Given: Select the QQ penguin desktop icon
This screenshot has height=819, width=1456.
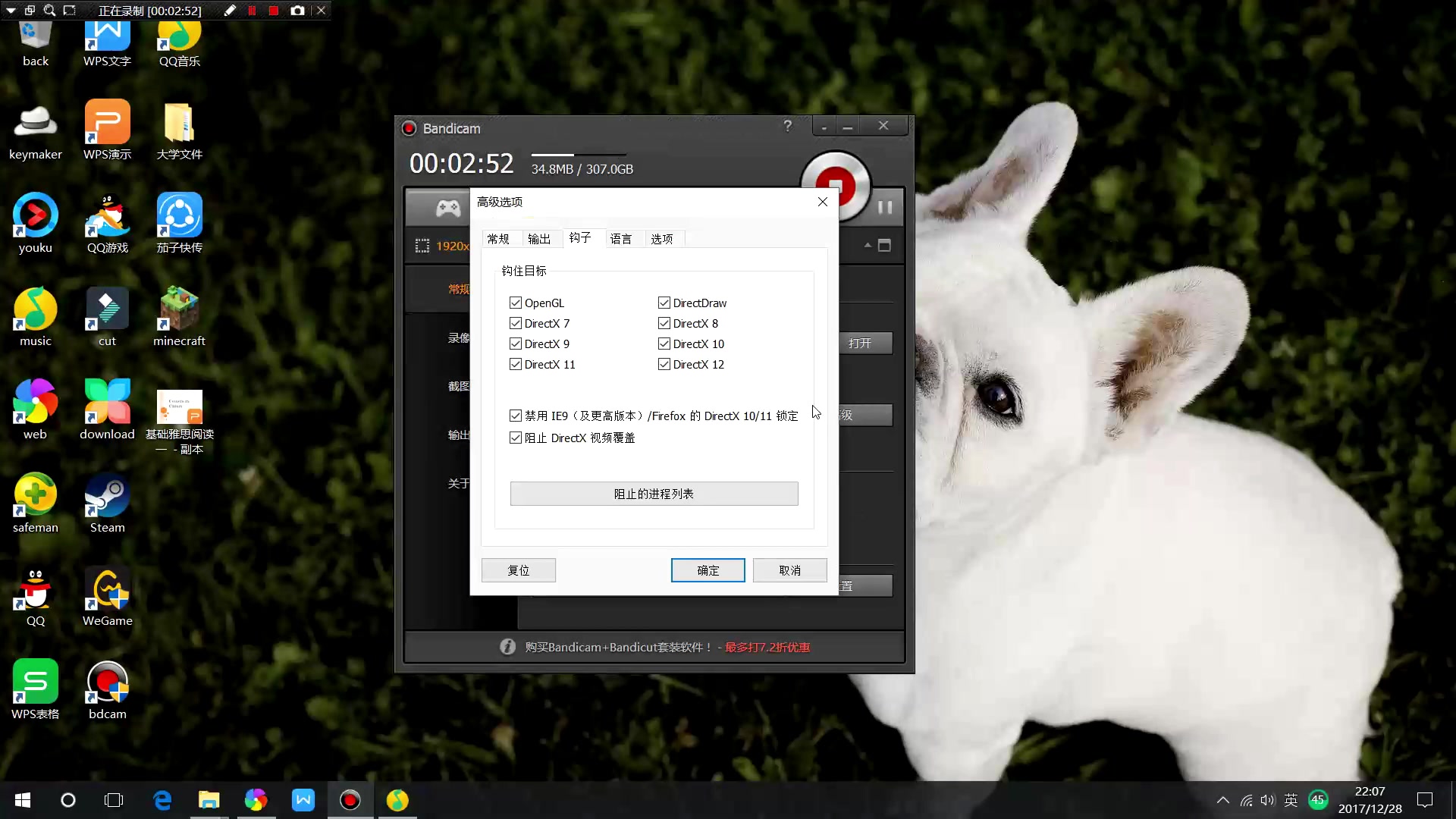Looking at the screenshot, I should point(36,597).
